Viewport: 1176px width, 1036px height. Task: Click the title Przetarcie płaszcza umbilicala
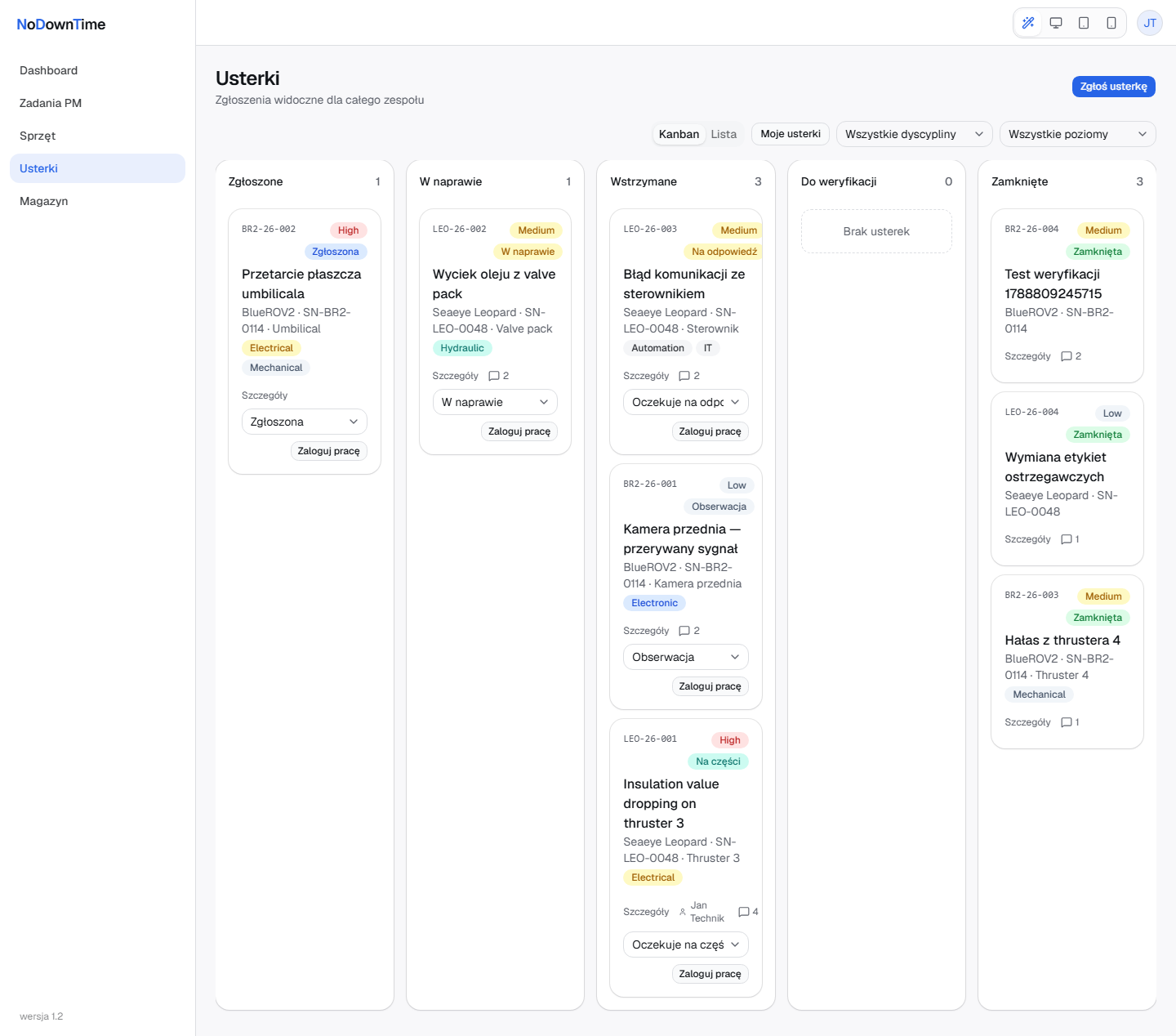pos(301,284)
